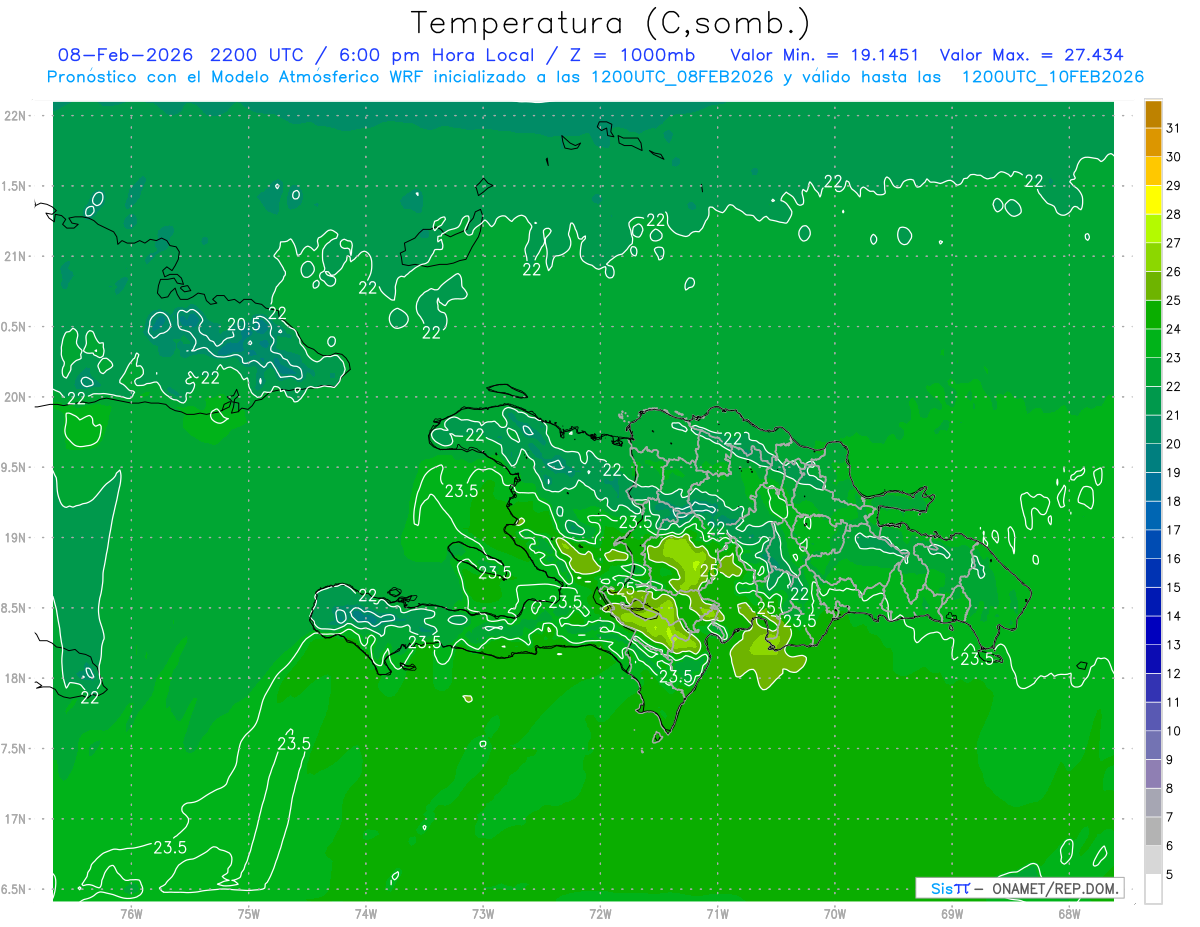The image size is (1200, 927).
Task: Click the '13' color bar label
Action: tap(1174, 645)
